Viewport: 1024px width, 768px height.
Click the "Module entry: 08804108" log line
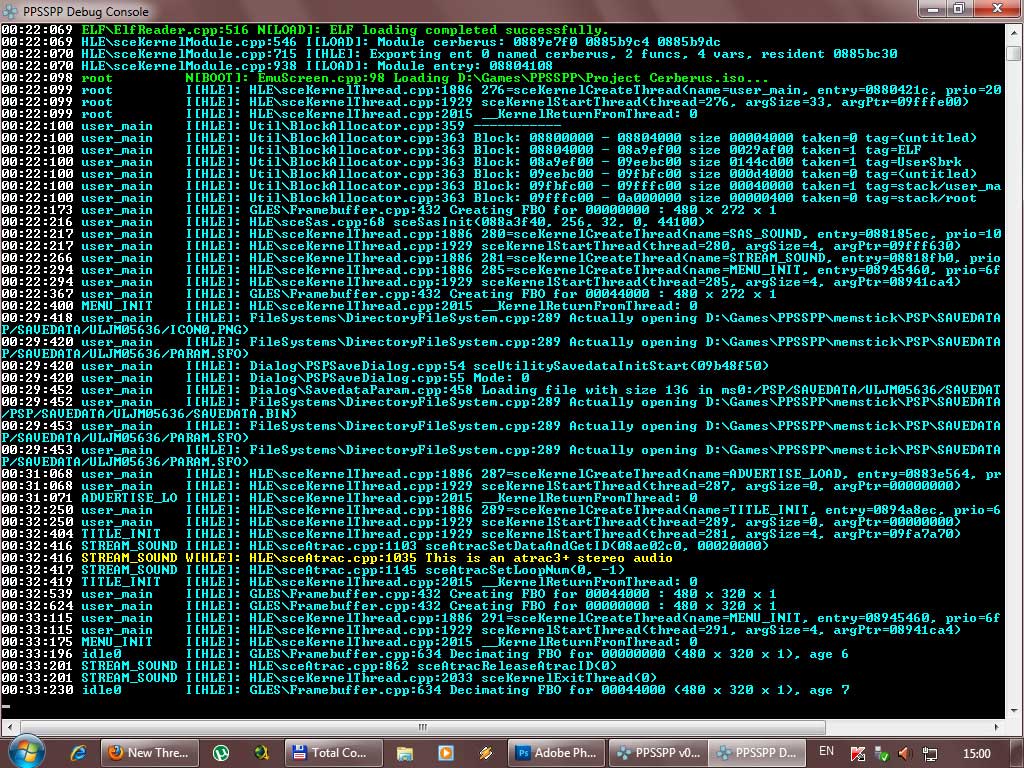pyautogui.click(x=276, y=66)
